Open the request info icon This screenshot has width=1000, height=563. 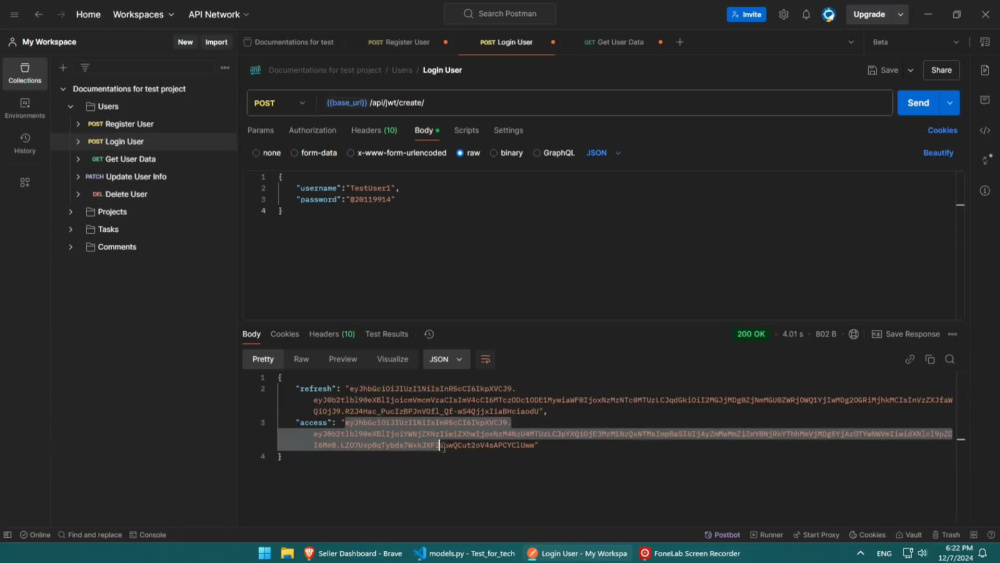(x=985, y=191)
